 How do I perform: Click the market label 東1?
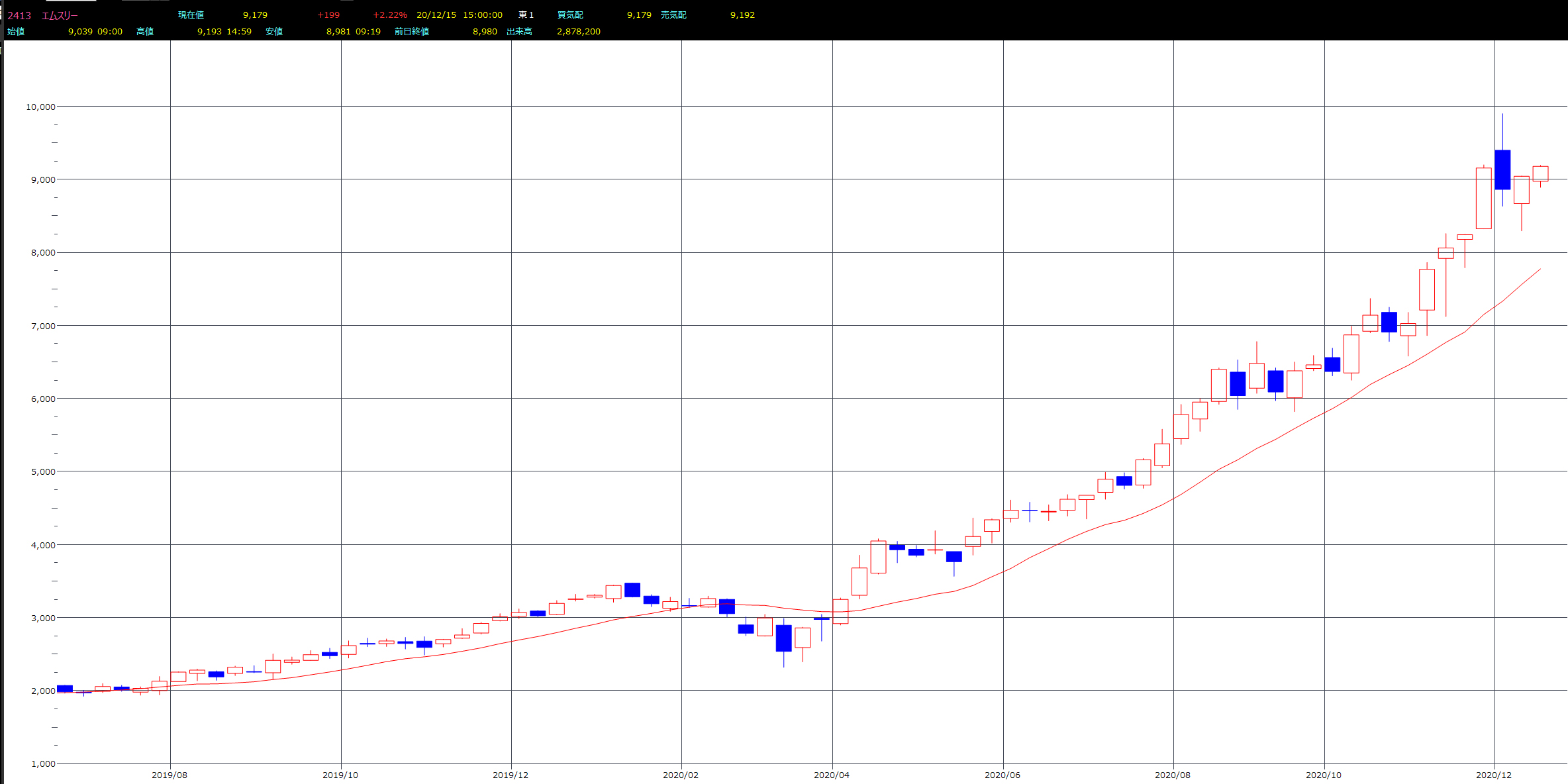tap(526, 15)
